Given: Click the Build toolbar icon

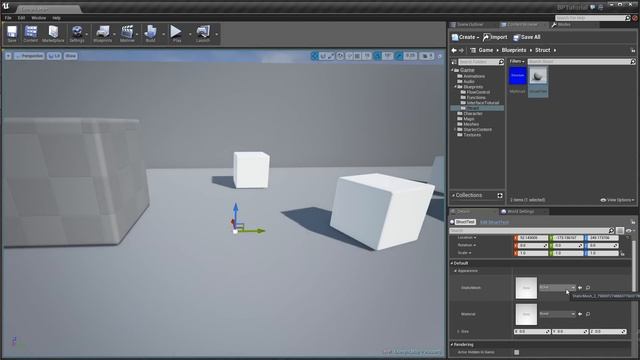Looking at the screenshot, I should [150, 33].
